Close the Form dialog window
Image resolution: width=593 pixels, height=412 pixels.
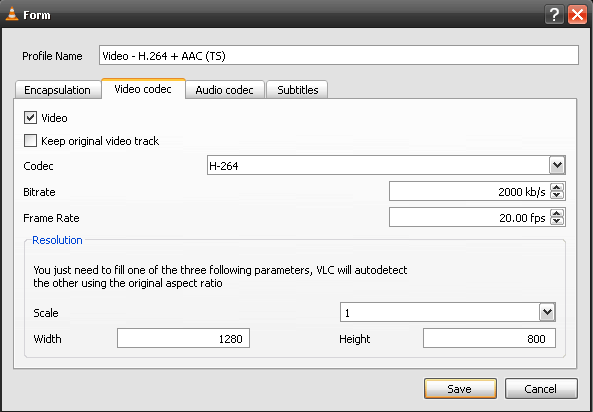point(577,15)
